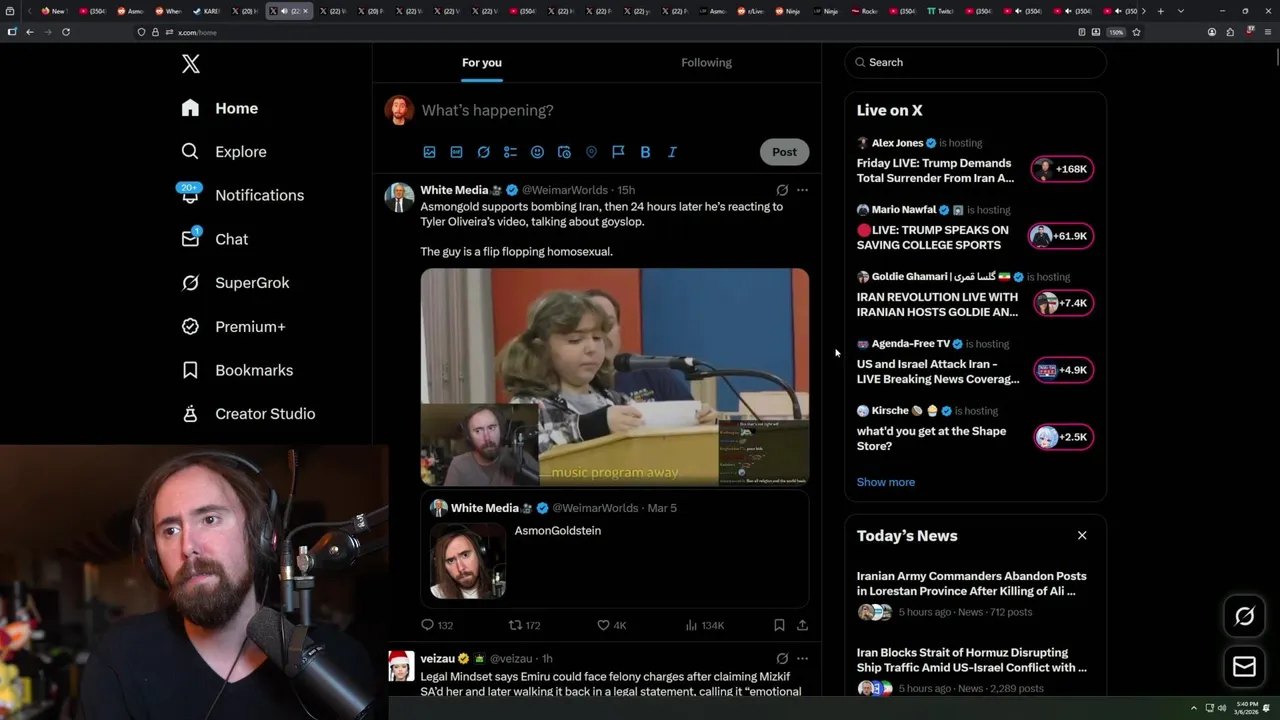Image resolution: width=1280 pixels, height=720 pixels.
Task: Toggle bold text in composer
Action: click(x=645, y=152)
